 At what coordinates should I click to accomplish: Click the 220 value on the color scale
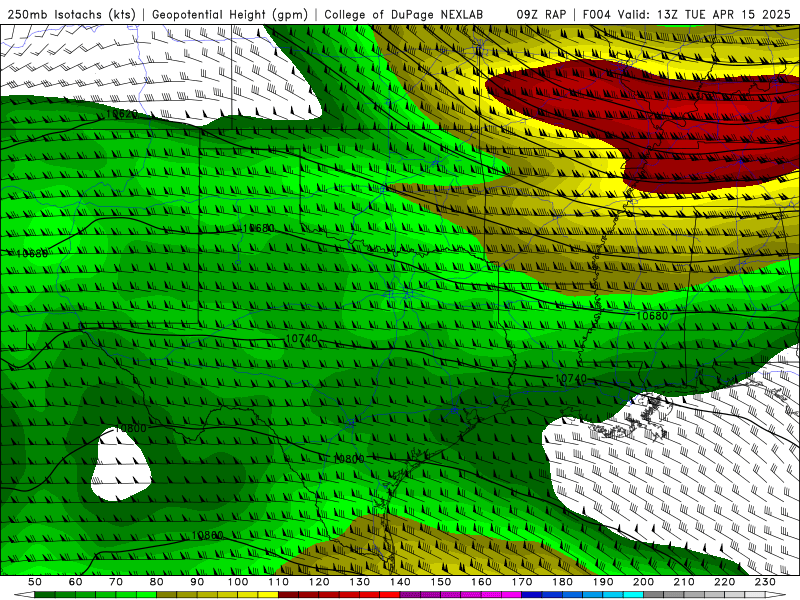[724, 582]
